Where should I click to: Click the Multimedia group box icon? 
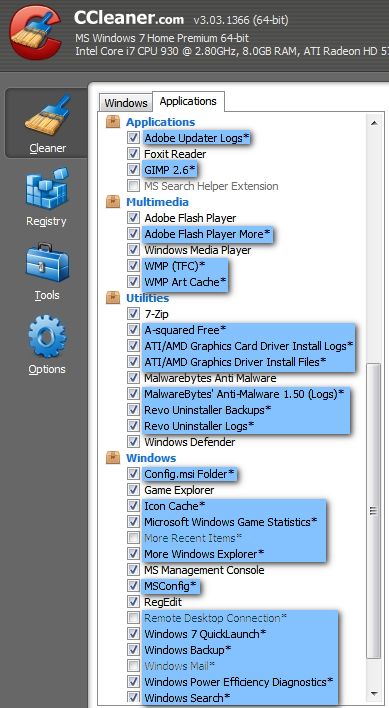coord(113,201)
